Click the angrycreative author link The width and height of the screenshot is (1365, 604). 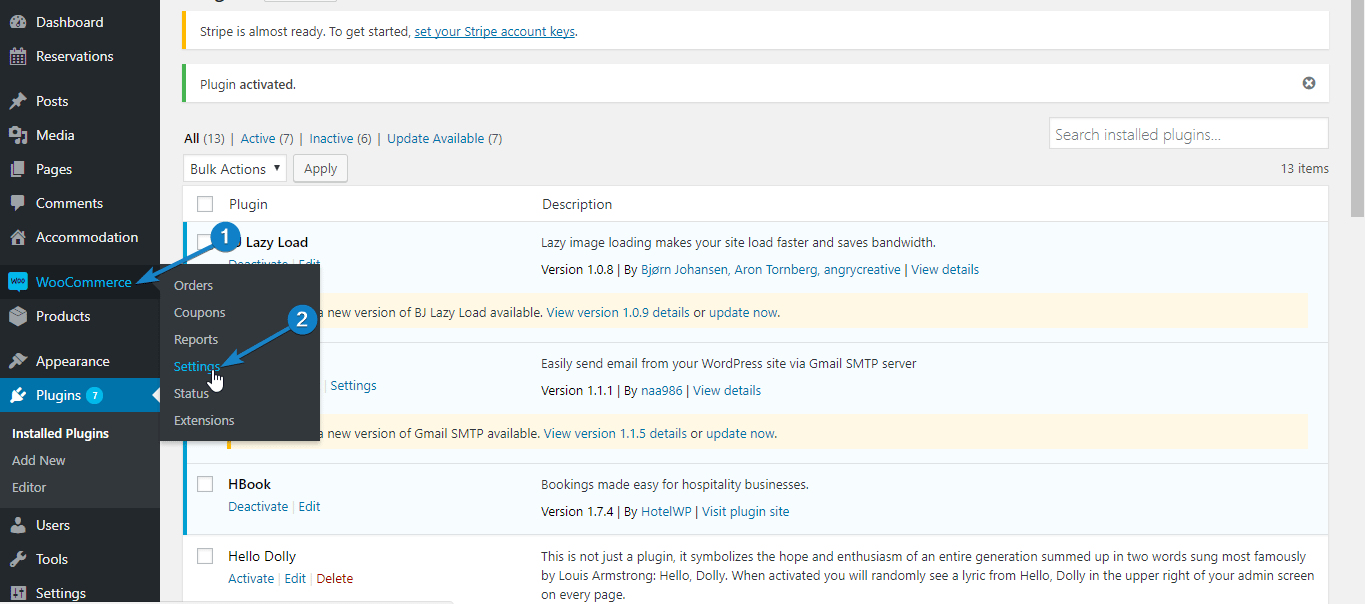(862, 269)
